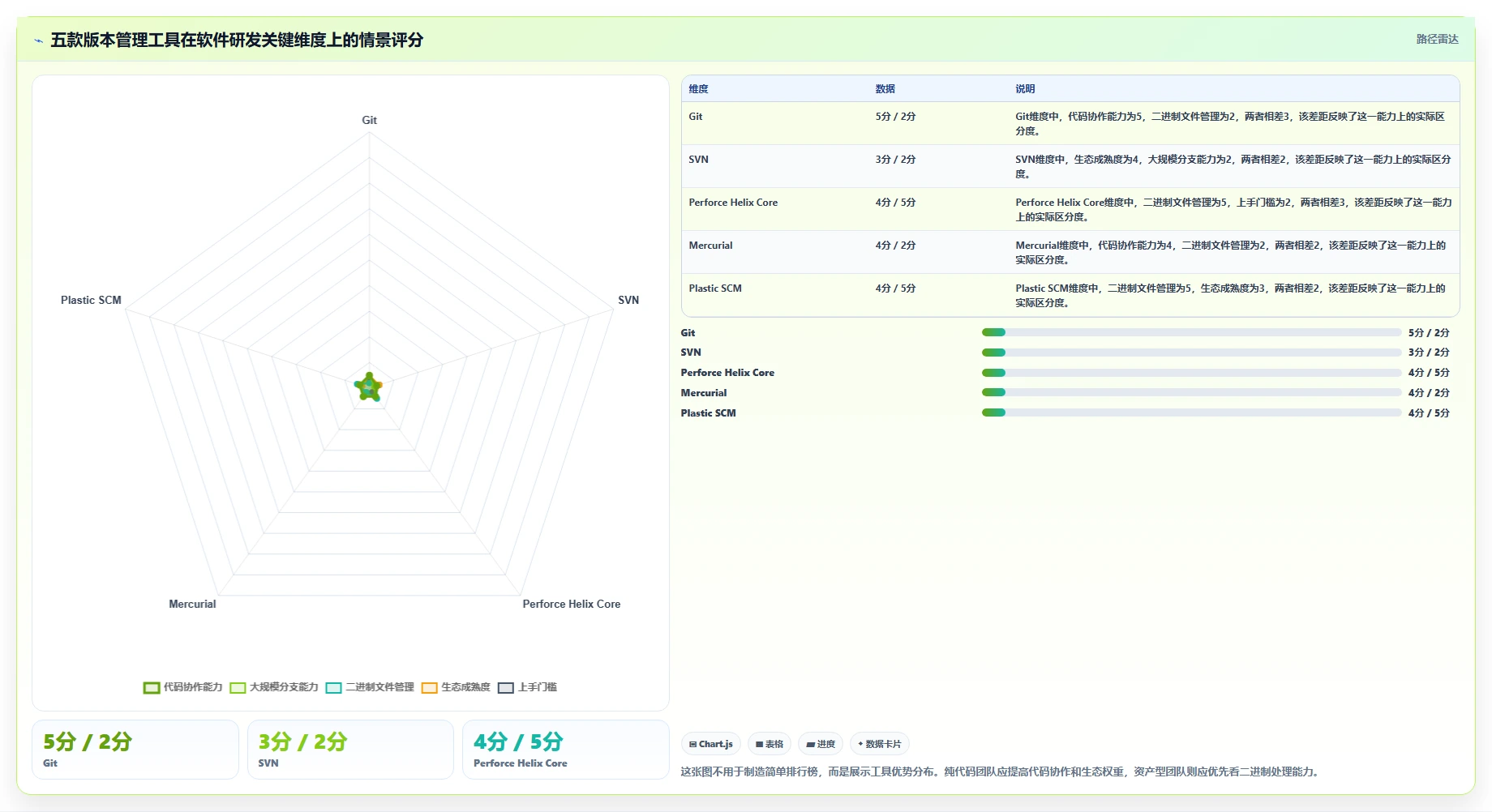The width and height of the screenshot is (1492, 812).
Task: Click Perforce Helix Core axis label on the radar chart
Action: (x=572, y=604)
